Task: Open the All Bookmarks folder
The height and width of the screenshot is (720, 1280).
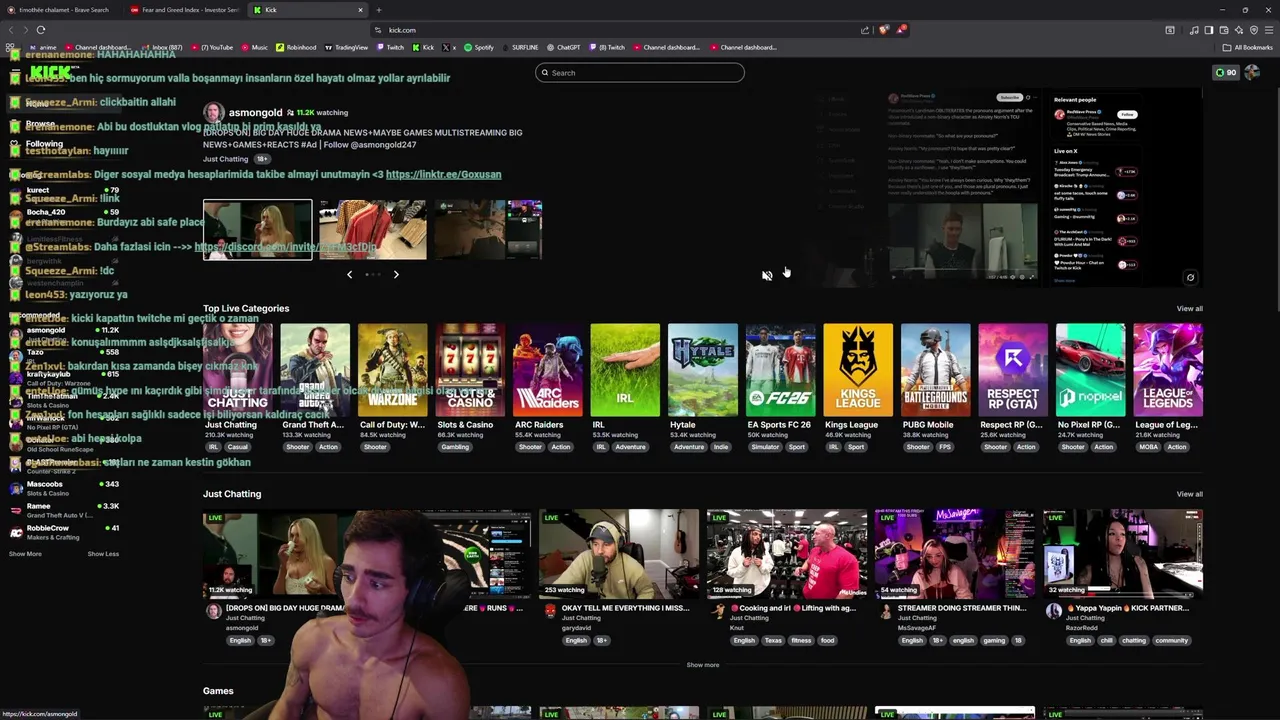Action: [1247, 47]
